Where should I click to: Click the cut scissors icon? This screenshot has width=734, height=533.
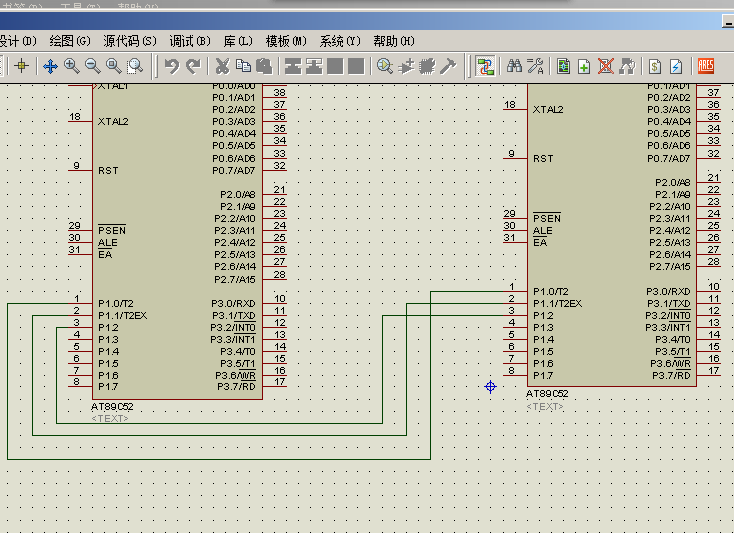(x=222, y=66)
